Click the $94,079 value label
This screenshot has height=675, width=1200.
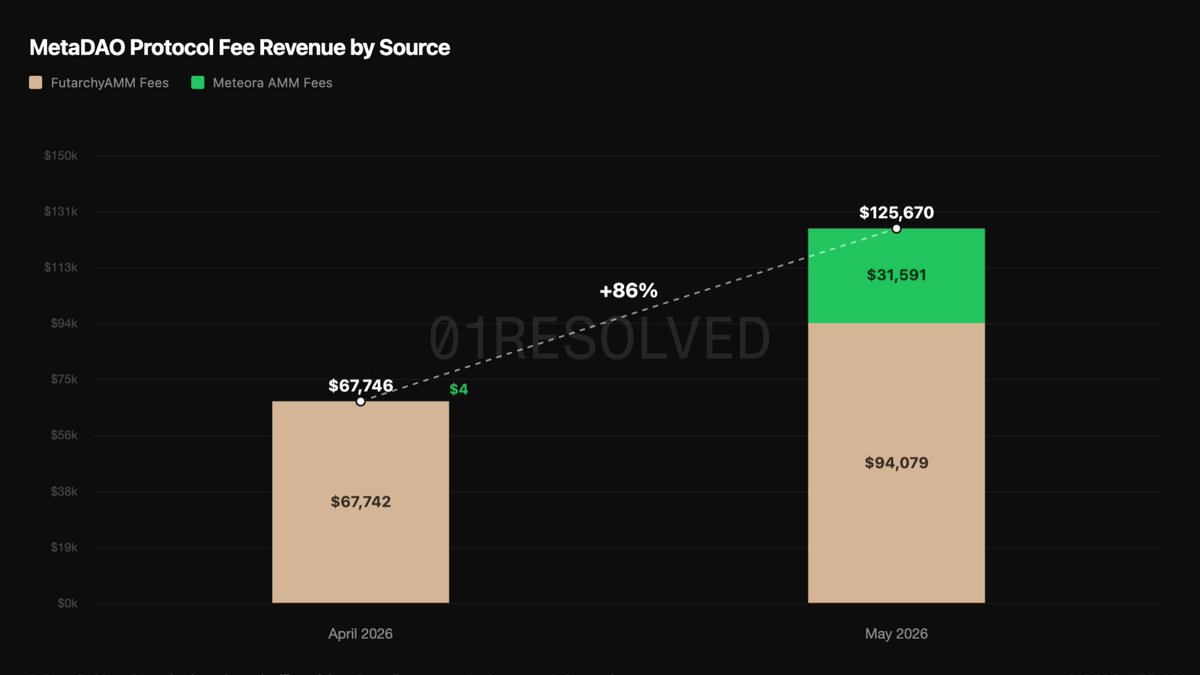point(896,463)
